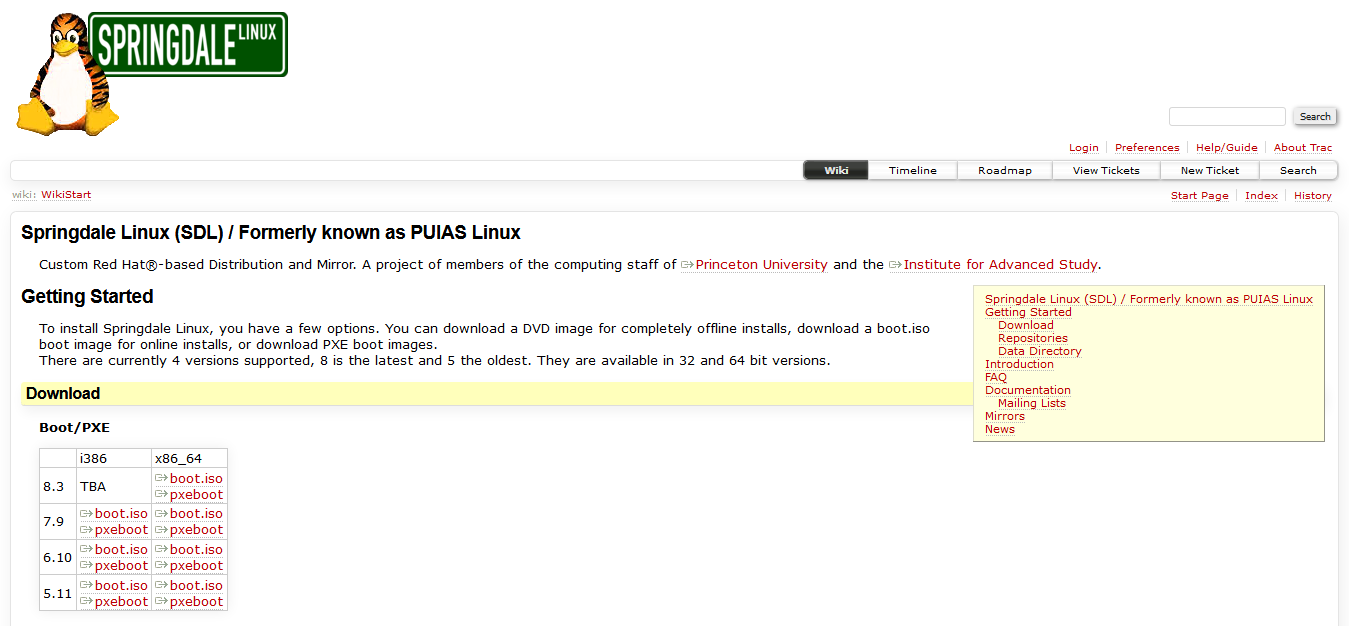The height and width of the screenshot is (626, 1349).
Task: Click arrow icon before Princeton University link
Action: [687, 265]
